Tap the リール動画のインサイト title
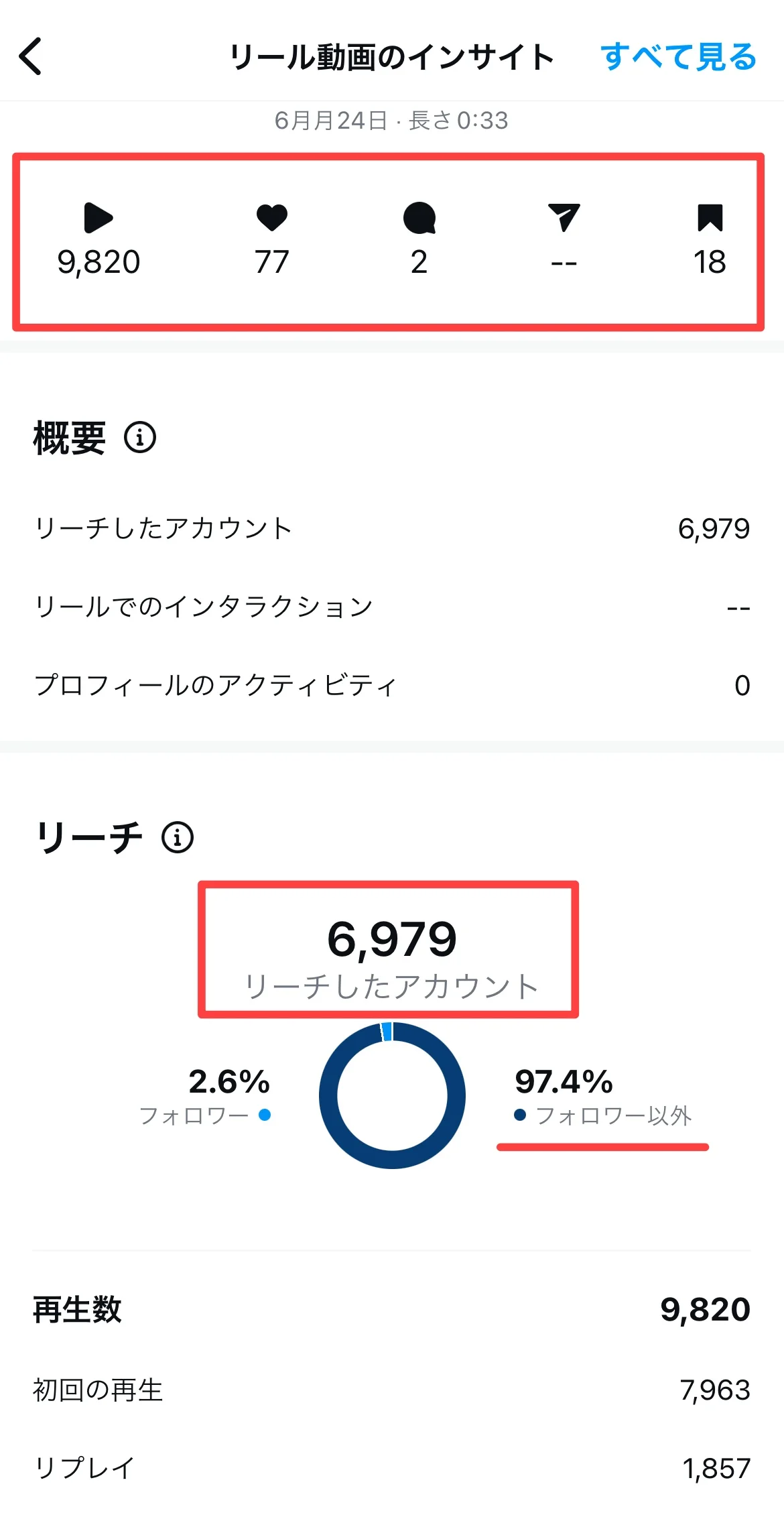The height and width of the screenshot is (1523, 784). pyautogui.click(x=391, y=57)
